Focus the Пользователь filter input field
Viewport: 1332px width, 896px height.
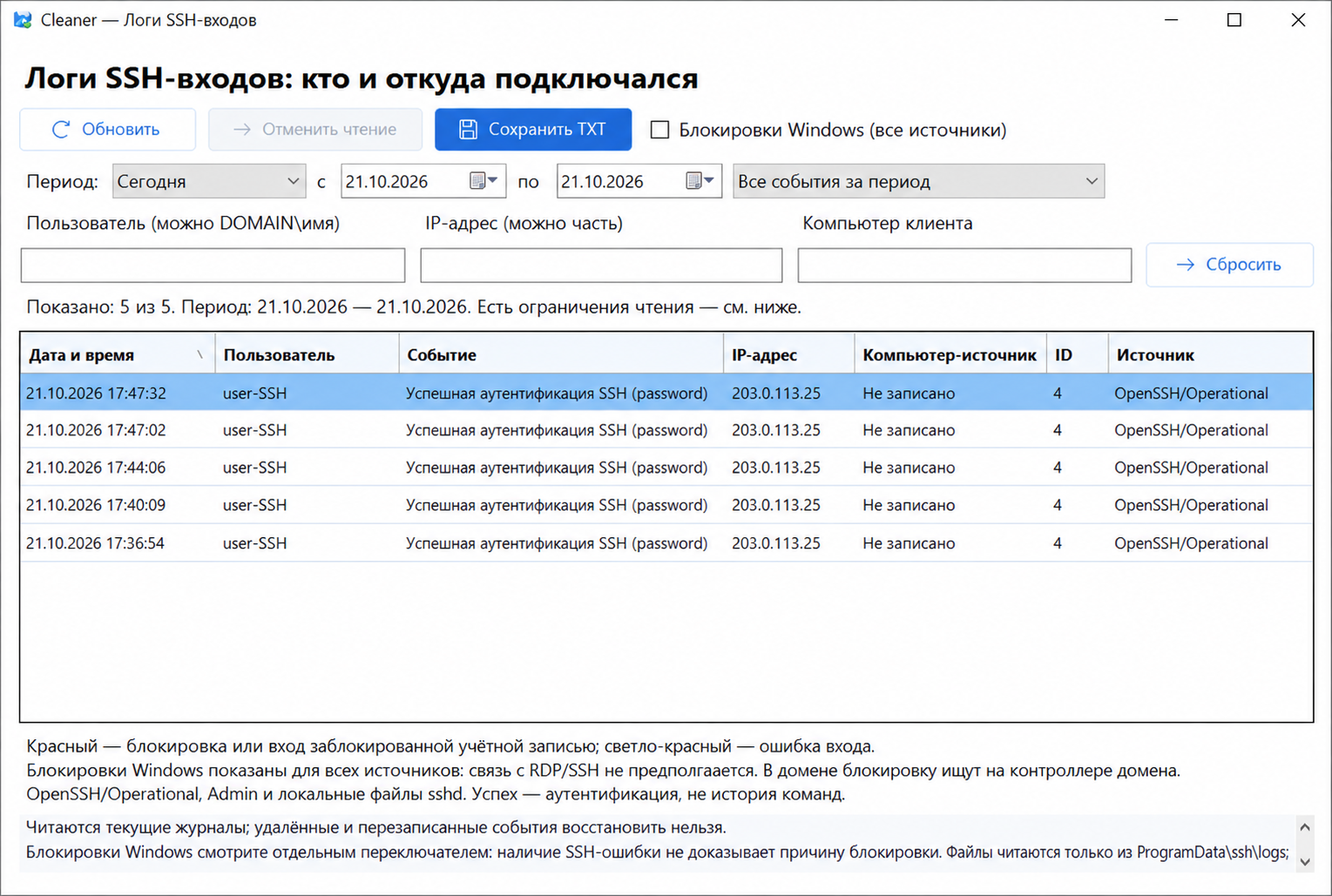pyautogui.click(x=213, y=266)
